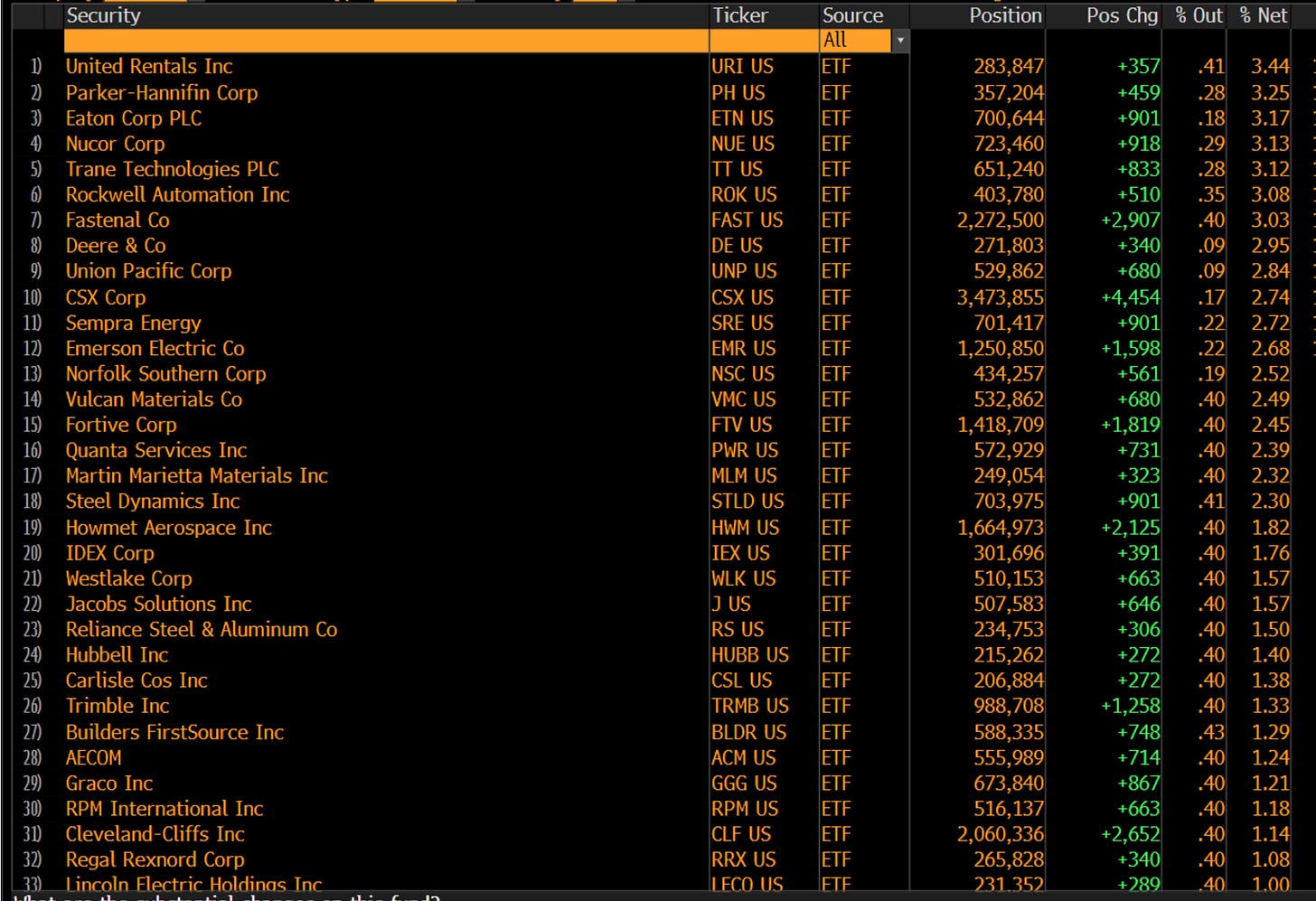The image size is (1316, 901).
Task: Open Union Pacific Corp entry
Action: pyautogui.click(x=149, y=271)
